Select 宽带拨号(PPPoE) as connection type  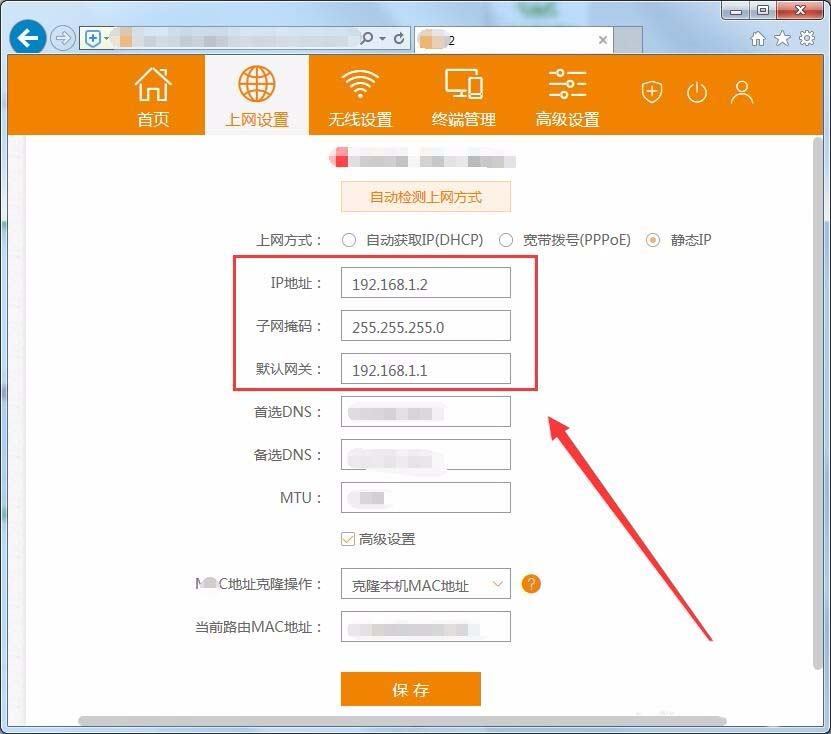click(506, 240)
